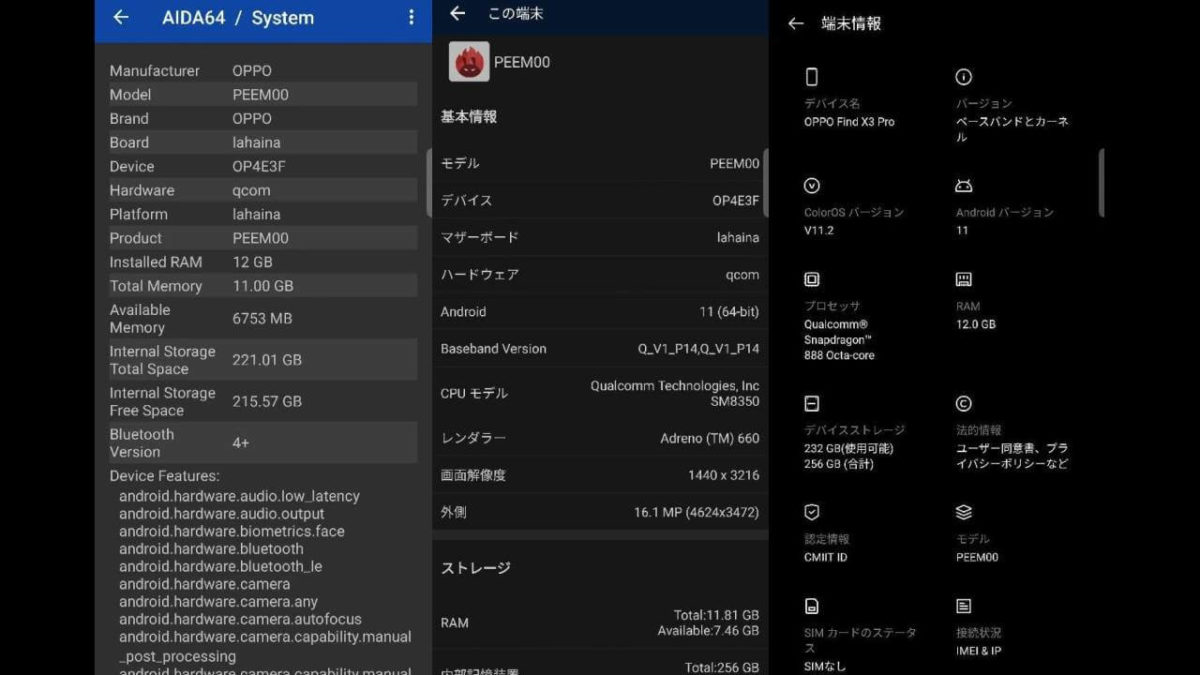Tap the 接続状況 list icon
This screenshot has width=1200, height=675.
click(x=964, y=607)
